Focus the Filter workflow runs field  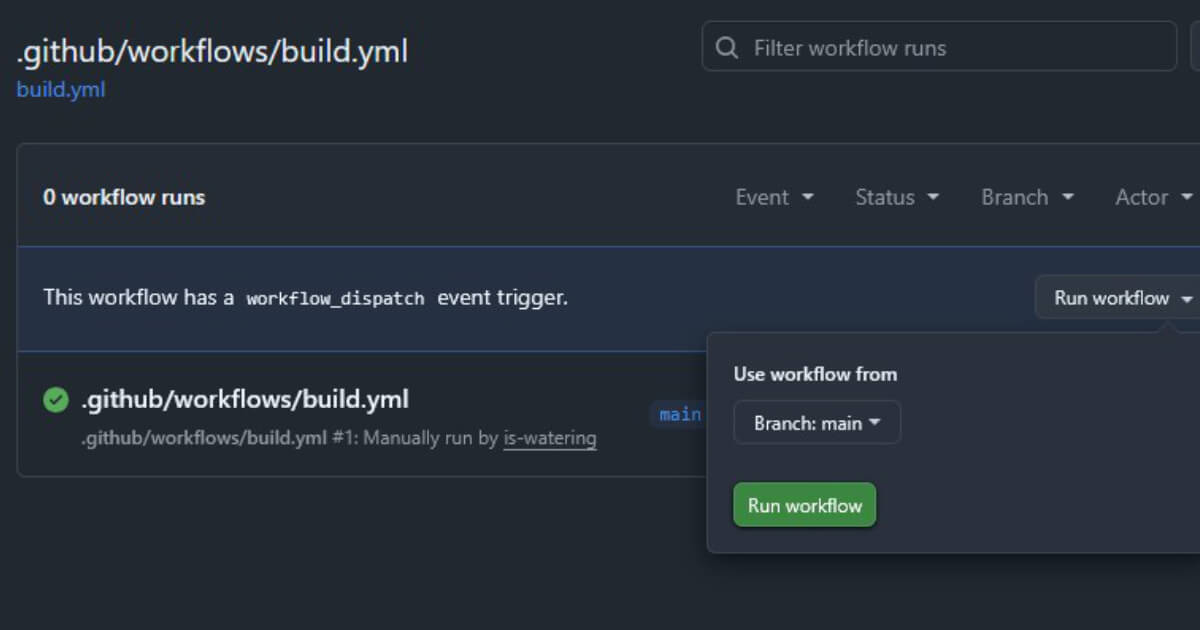point(950,48)
